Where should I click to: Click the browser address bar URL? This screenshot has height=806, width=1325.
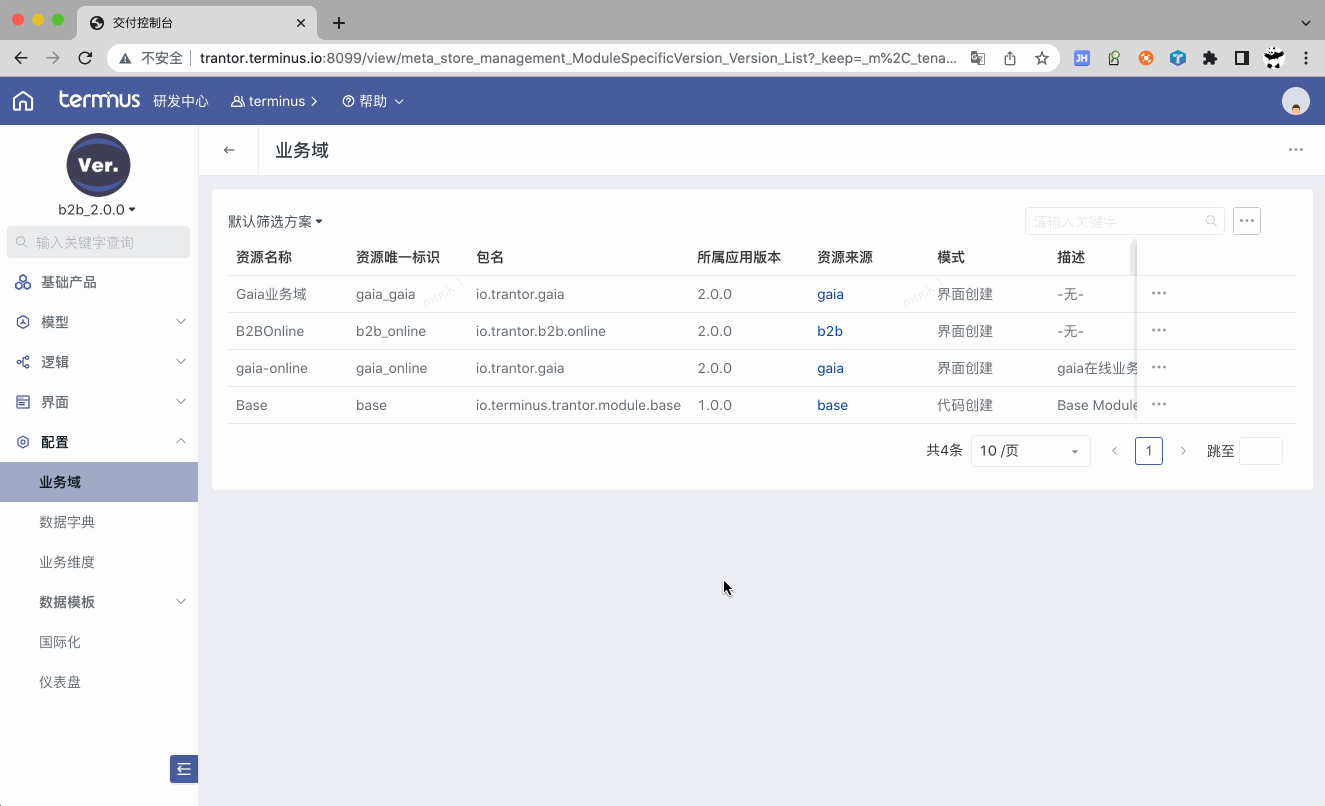[x=578, y=58]
